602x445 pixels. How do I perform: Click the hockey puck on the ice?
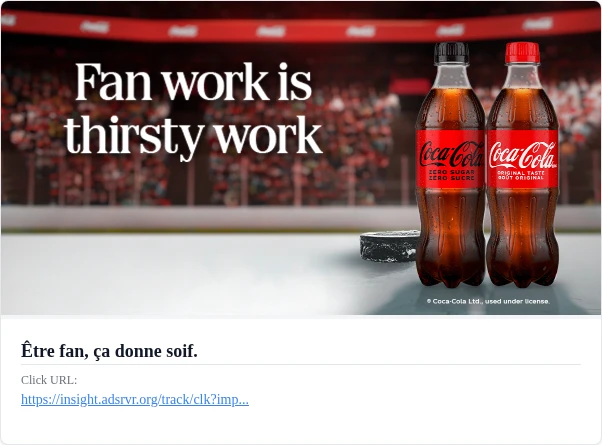tap(389, 246)
